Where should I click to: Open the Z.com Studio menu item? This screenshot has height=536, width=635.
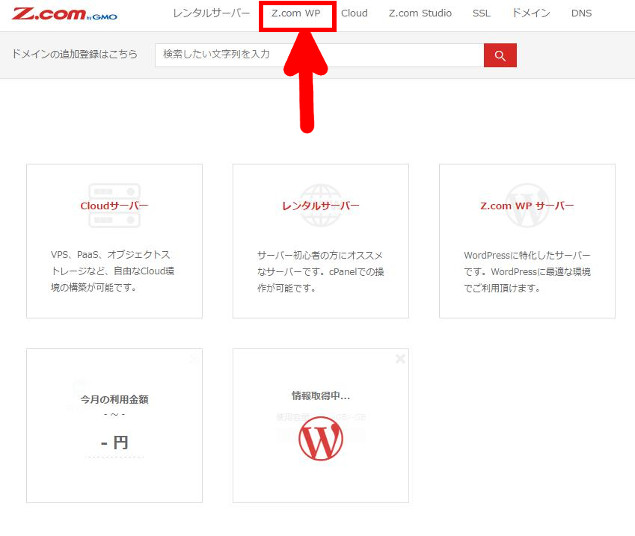coord(420,13)
